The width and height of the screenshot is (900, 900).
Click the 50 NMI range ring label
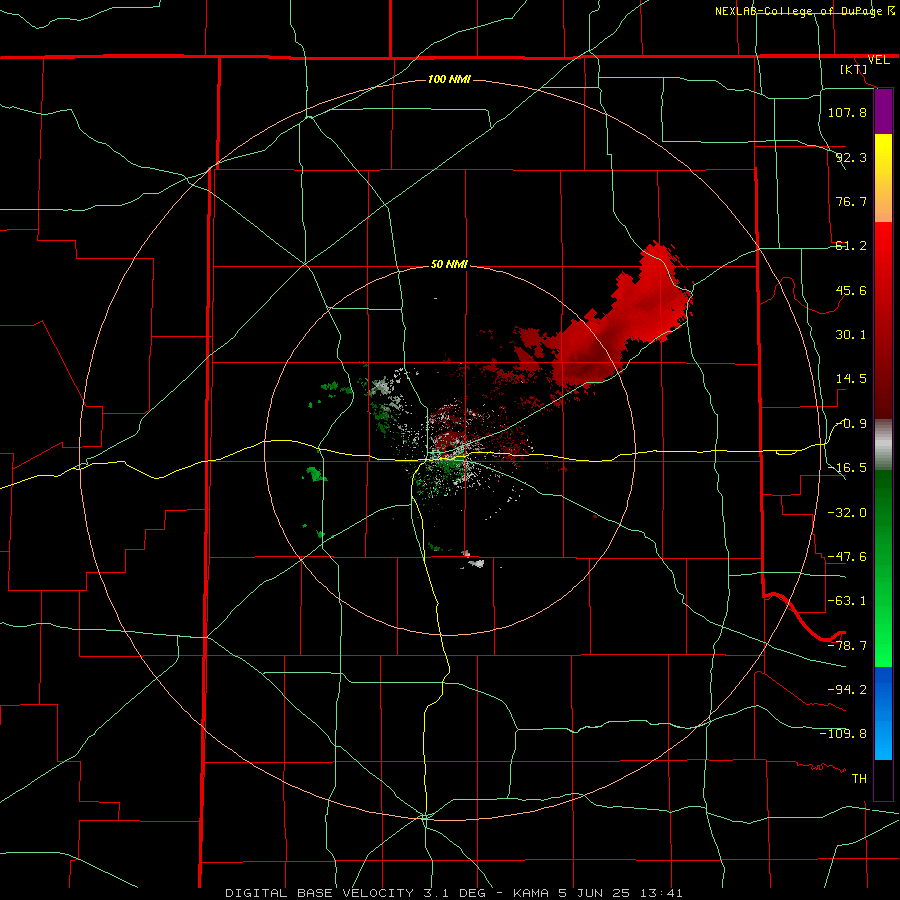(x=449, y=265)
